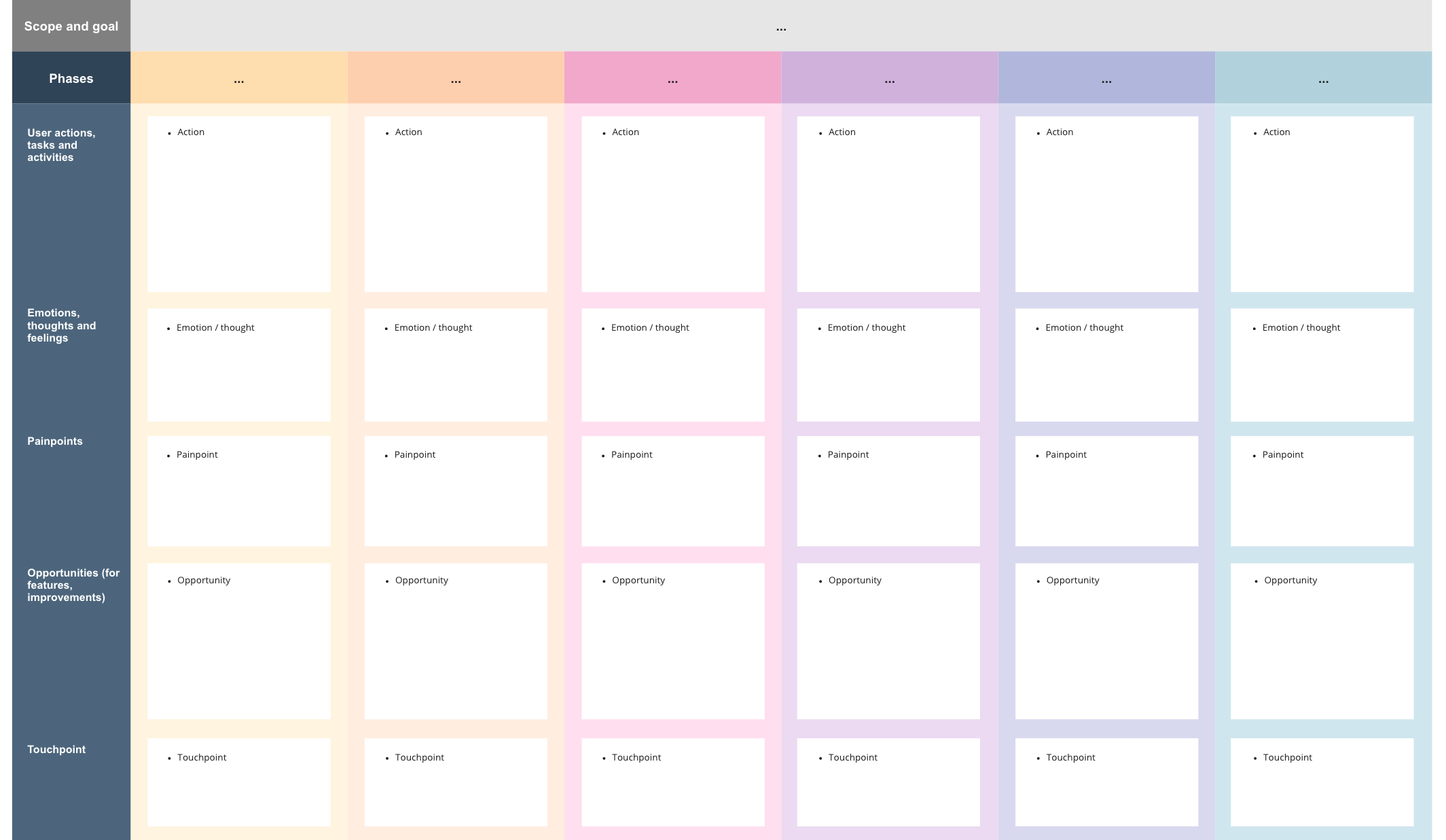Click 'Opportunity' in the yellow column

click(x=203, y=580)
